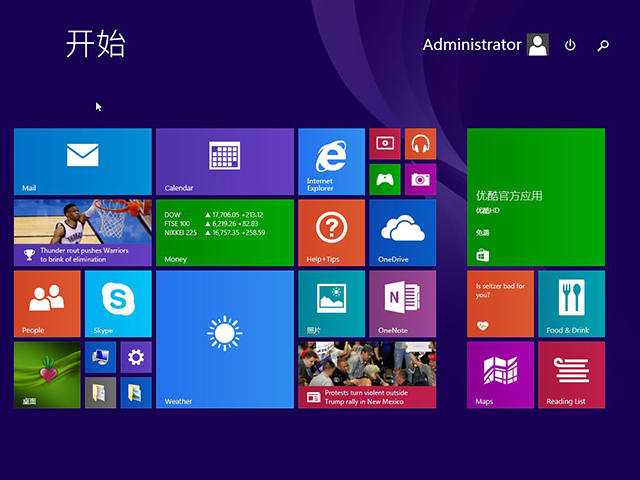Screen dimensions: 640x480
Task: Open the Food & Drink tile
Action: point(571,304)
